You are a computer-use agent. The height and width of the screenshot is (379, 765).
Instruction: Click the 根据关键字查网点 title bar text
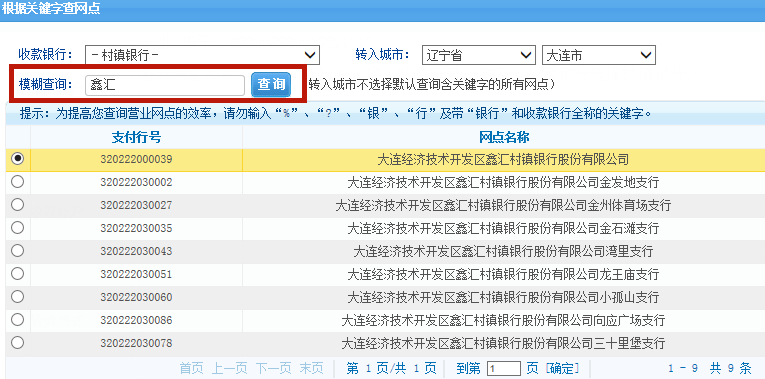pyautogui.click(x=51, y=9)
